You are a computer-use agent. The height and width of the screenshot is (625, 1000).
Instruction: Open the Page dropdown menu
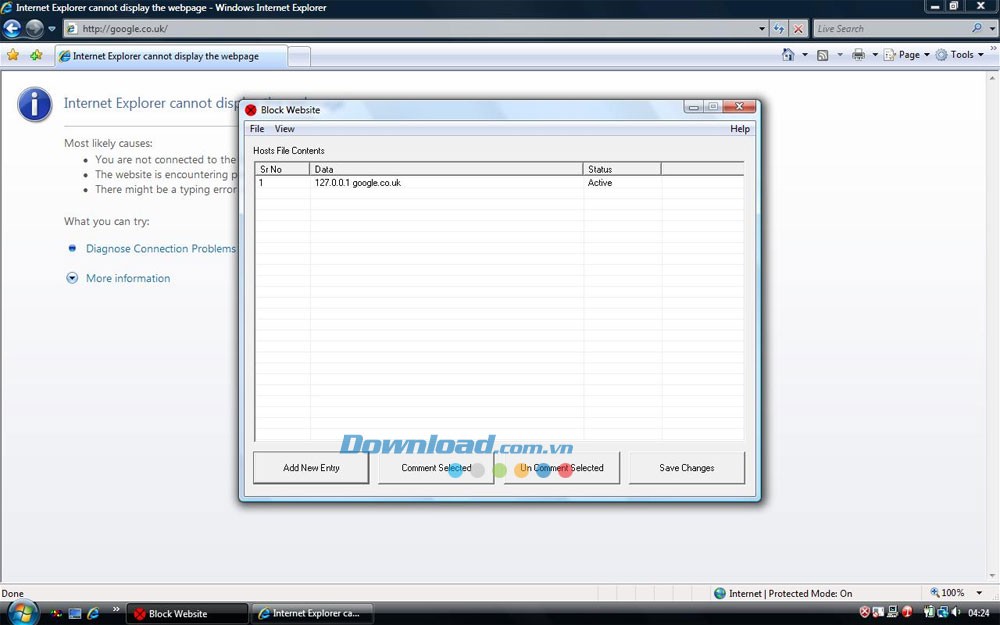coord(907,55)
